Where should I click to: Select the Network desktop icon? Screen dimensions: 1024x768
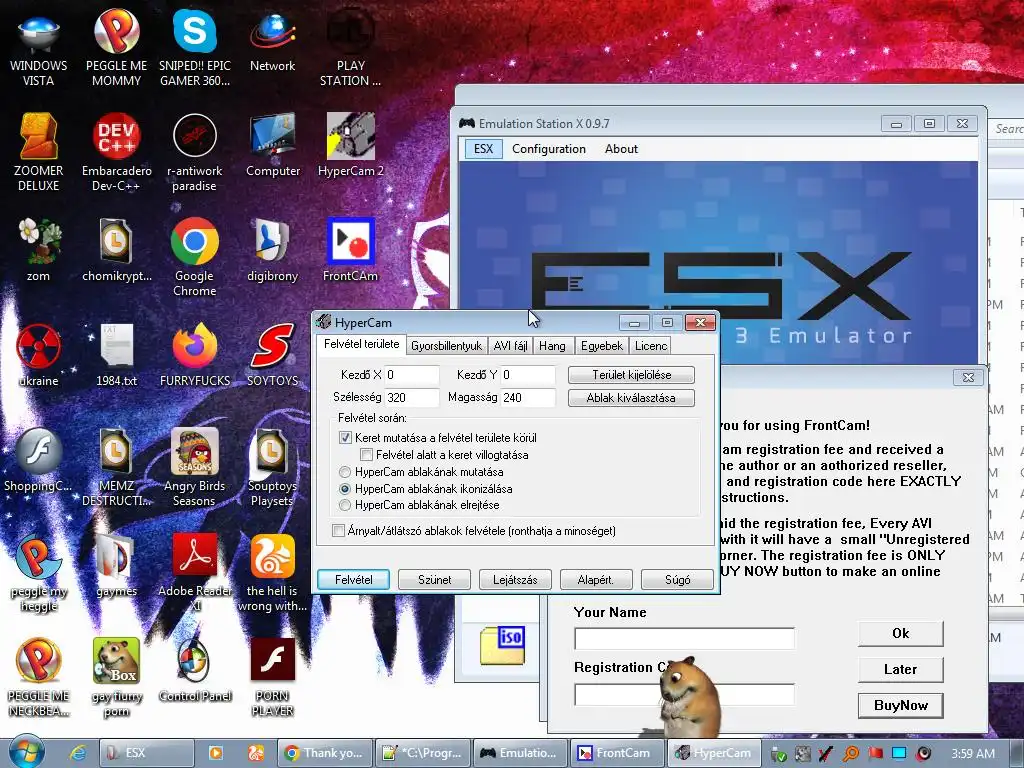tap(272, 42)
